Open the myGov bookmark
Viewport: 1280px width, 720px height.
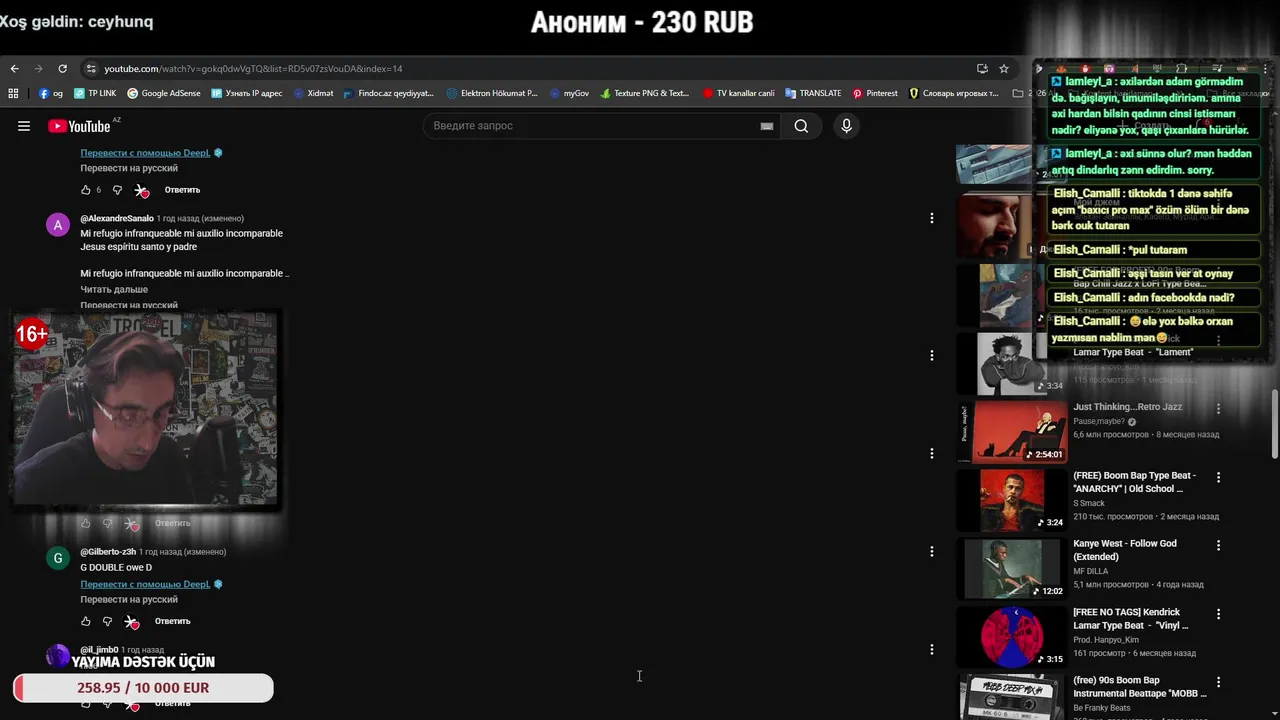[x=569, y=93]
